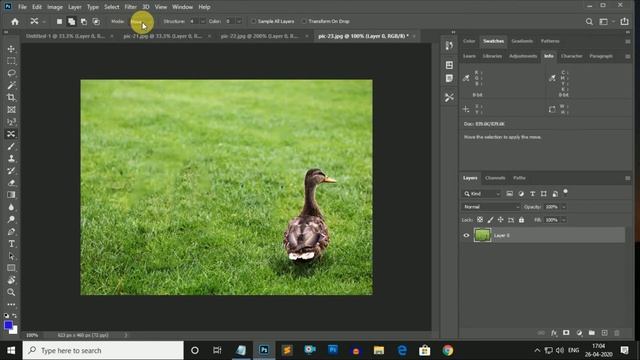Image resolution: width=640 pixels, height=360 pixels.
Task: Click the foreground blue color swatch
Action: [8, 325]
